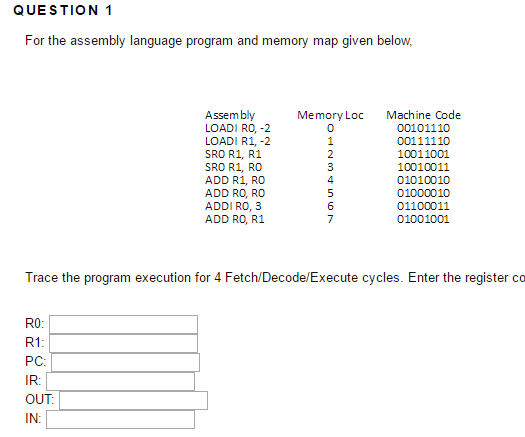Click the Machine Code column header
The height and width of the screenshot is (437, 525).
pyautogui.click(x=424, y=115)
